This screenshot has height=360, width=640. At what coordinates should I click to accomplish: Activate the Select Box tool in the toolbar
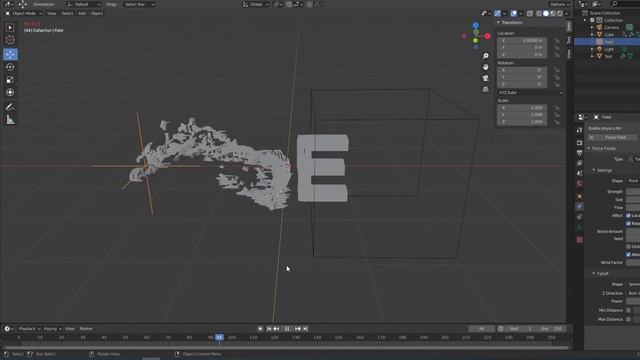(10, 27)
